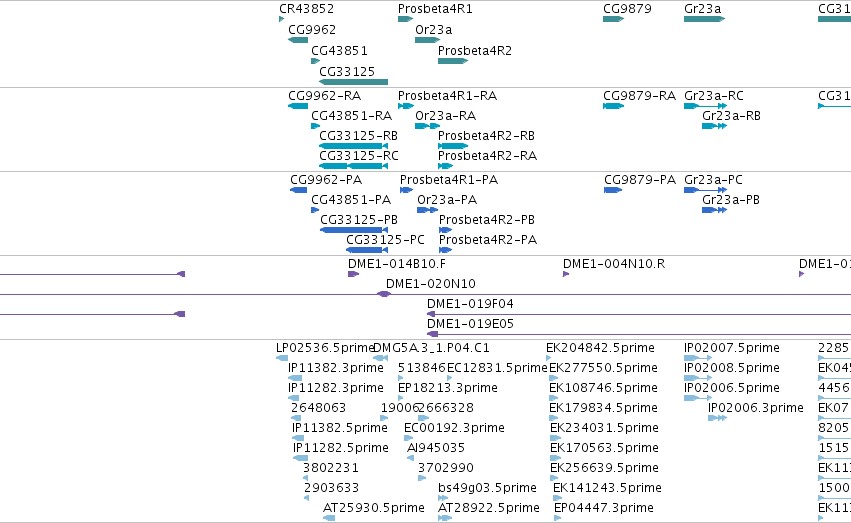Screen dimensions: 851x523
Task: Select the Prosbeta4R2 gene glyph
Action: click(453, 61)
